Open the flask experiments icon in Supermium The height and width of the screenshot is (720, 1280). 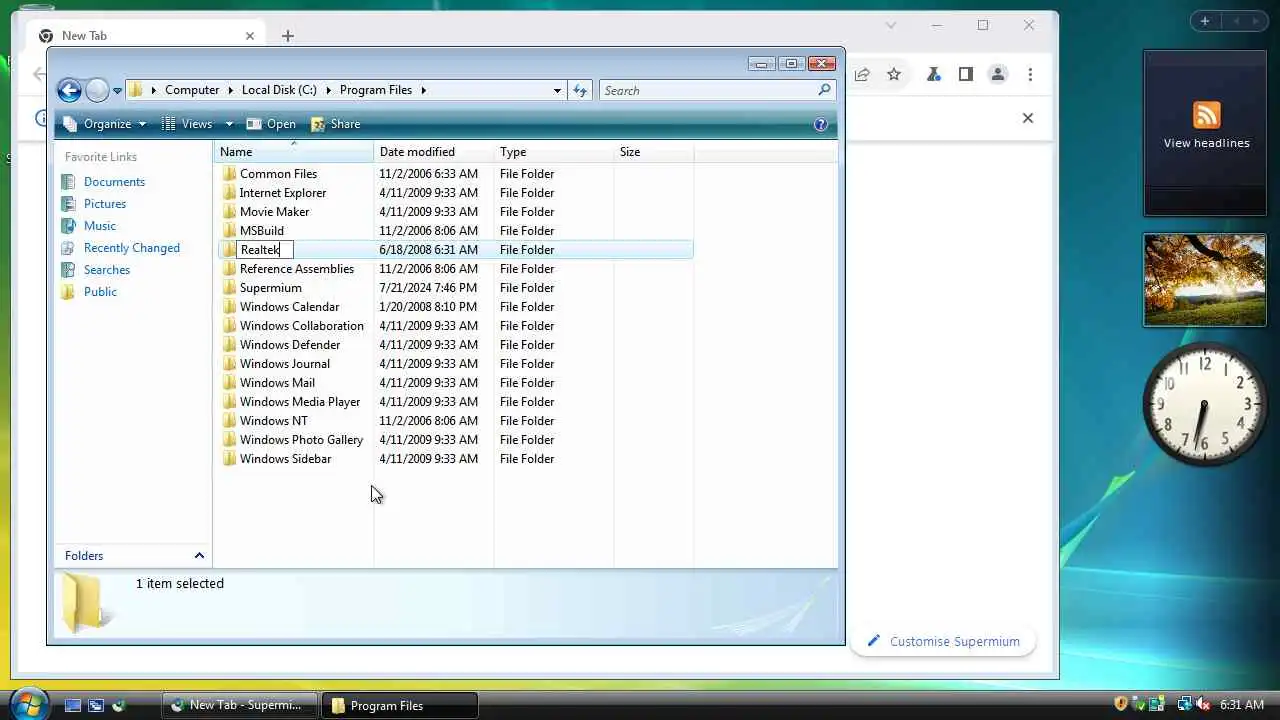point(934,74)
